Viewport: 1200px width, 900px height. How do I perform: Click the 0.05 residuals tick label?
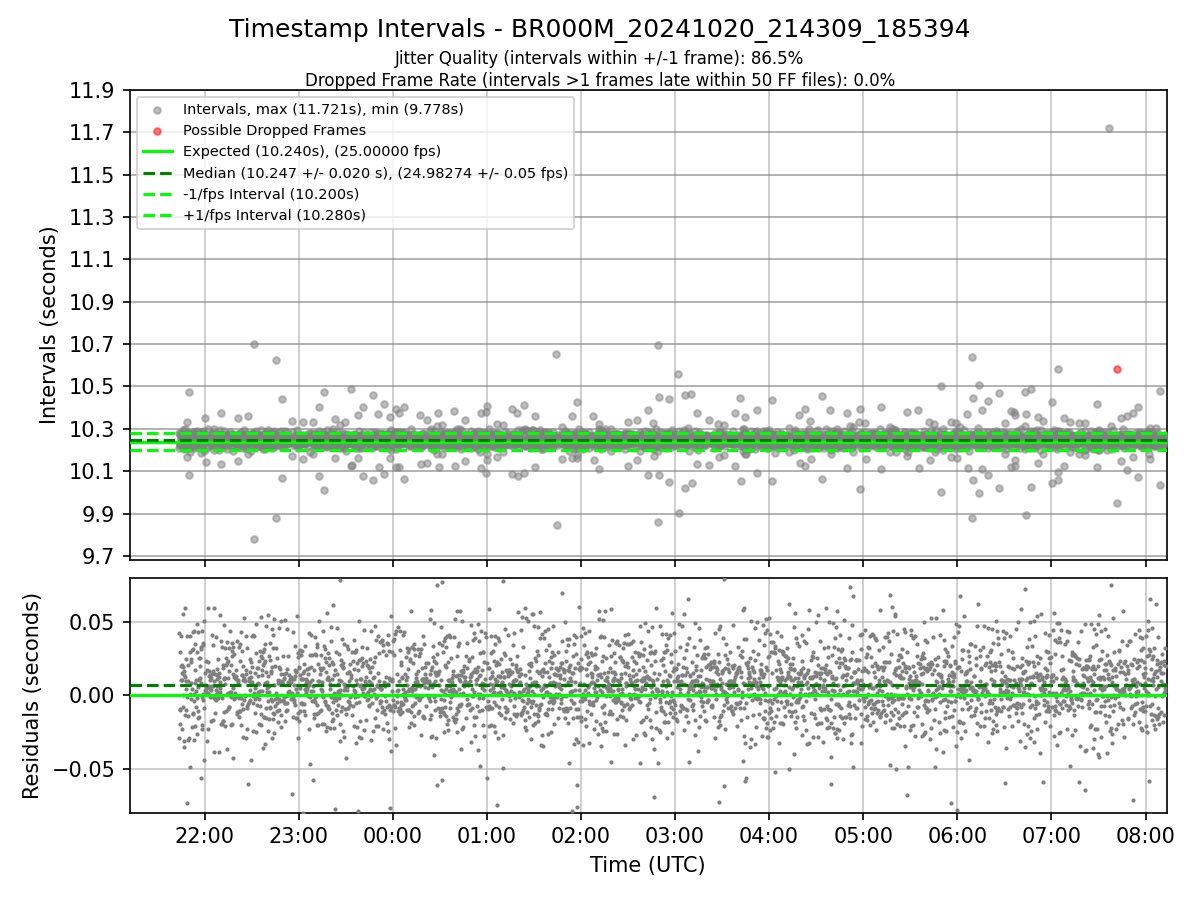pyautogui.click(x=92, y=622)
